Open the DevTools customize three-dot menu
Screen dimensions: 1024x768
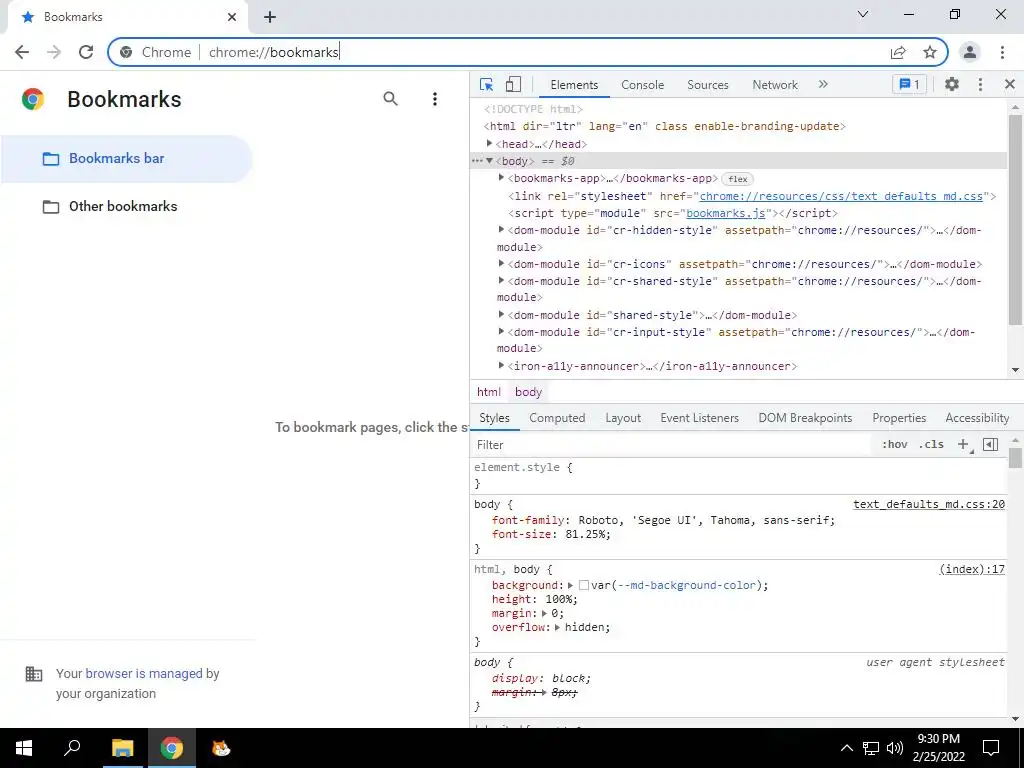(x=980, y=84)
